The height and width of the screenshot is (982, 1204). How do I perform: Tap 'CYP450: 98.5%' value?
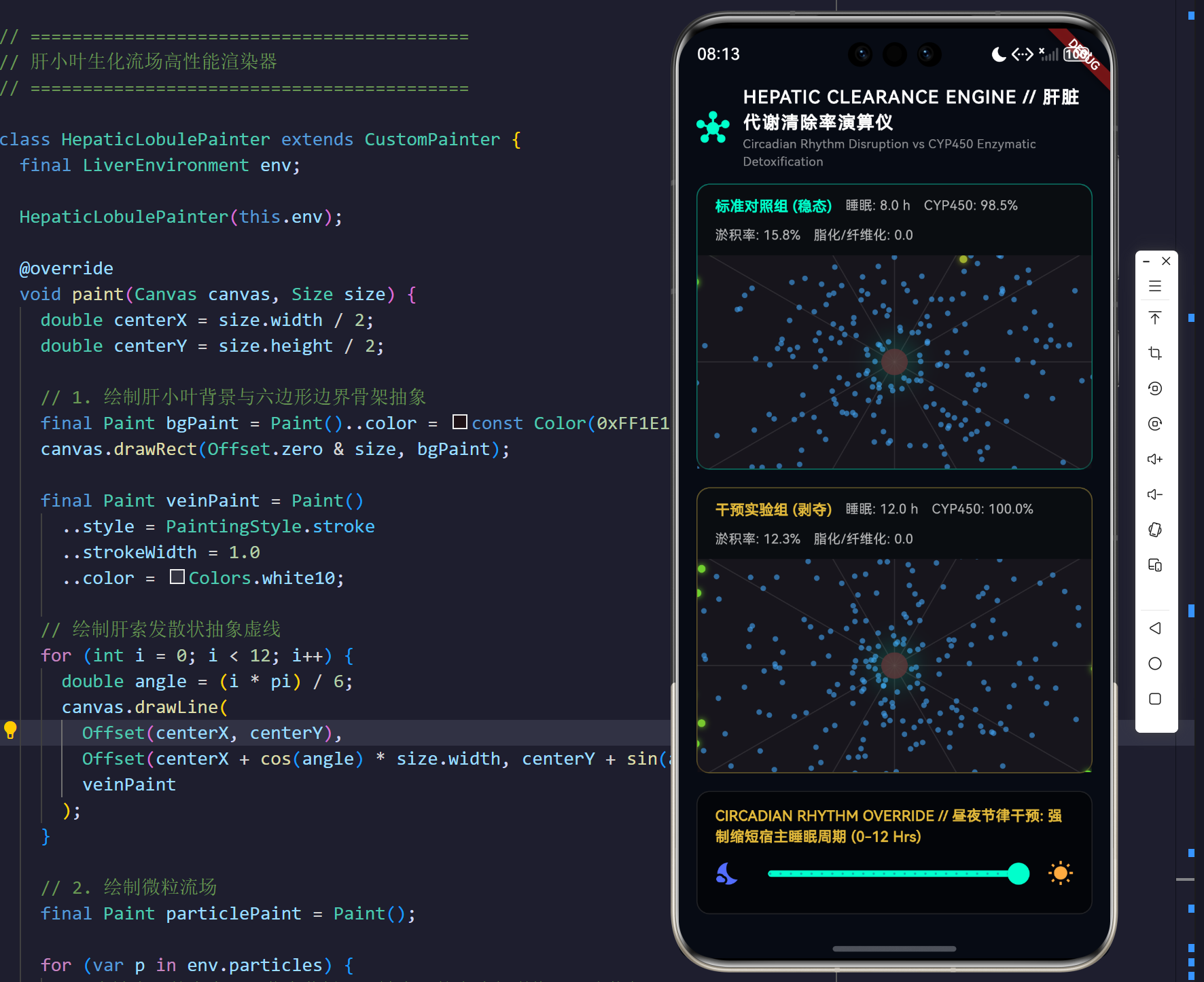click(x=970, y=206)
